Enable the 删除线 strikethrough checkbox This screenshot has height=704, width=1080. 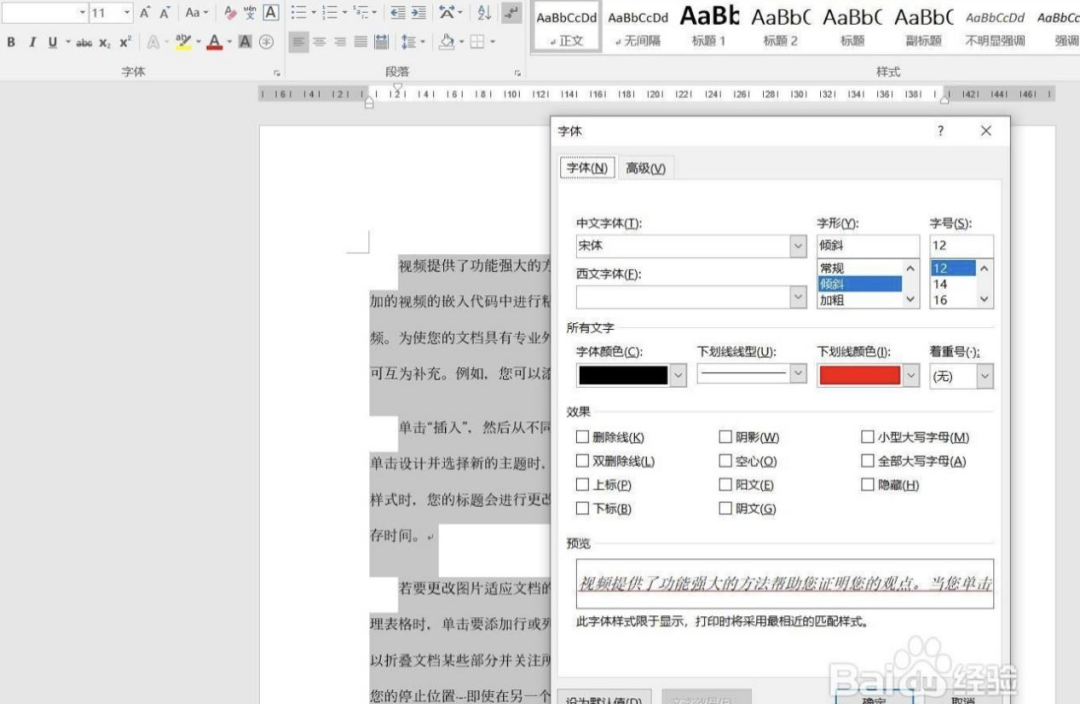click(583, 437)
